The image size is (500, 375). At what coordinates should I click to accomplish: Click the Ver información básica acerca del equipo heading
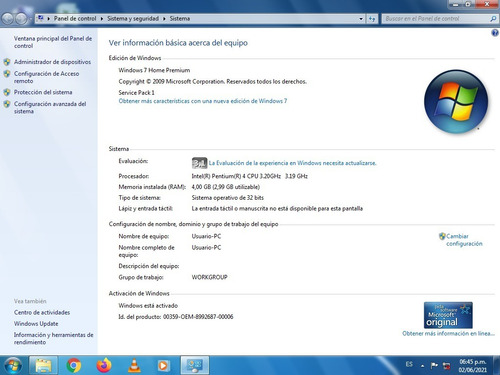(178, 43)
